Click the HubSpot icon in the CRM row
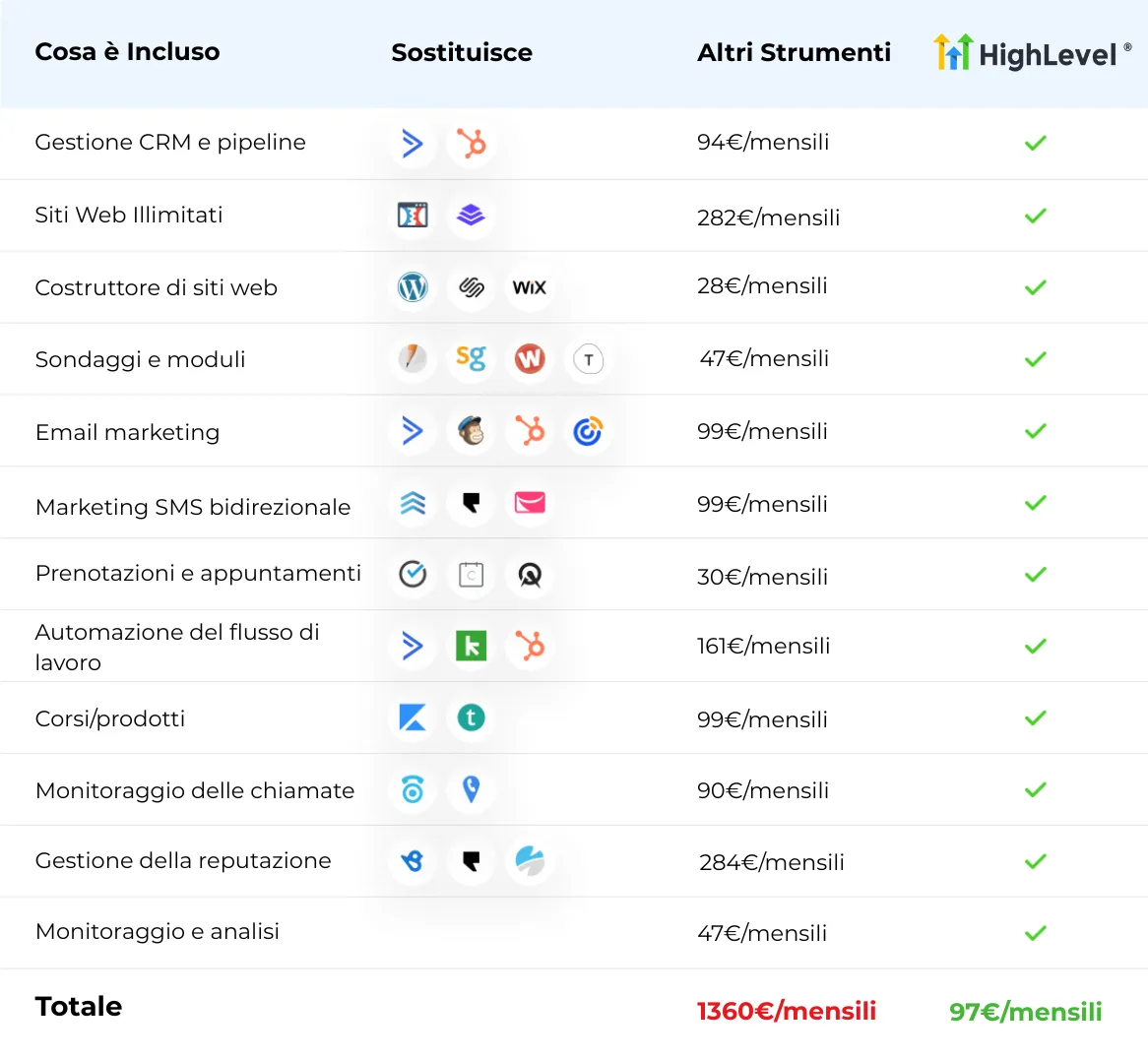Viewport: 1148px width, 1059px height. (x=471, y=143)
